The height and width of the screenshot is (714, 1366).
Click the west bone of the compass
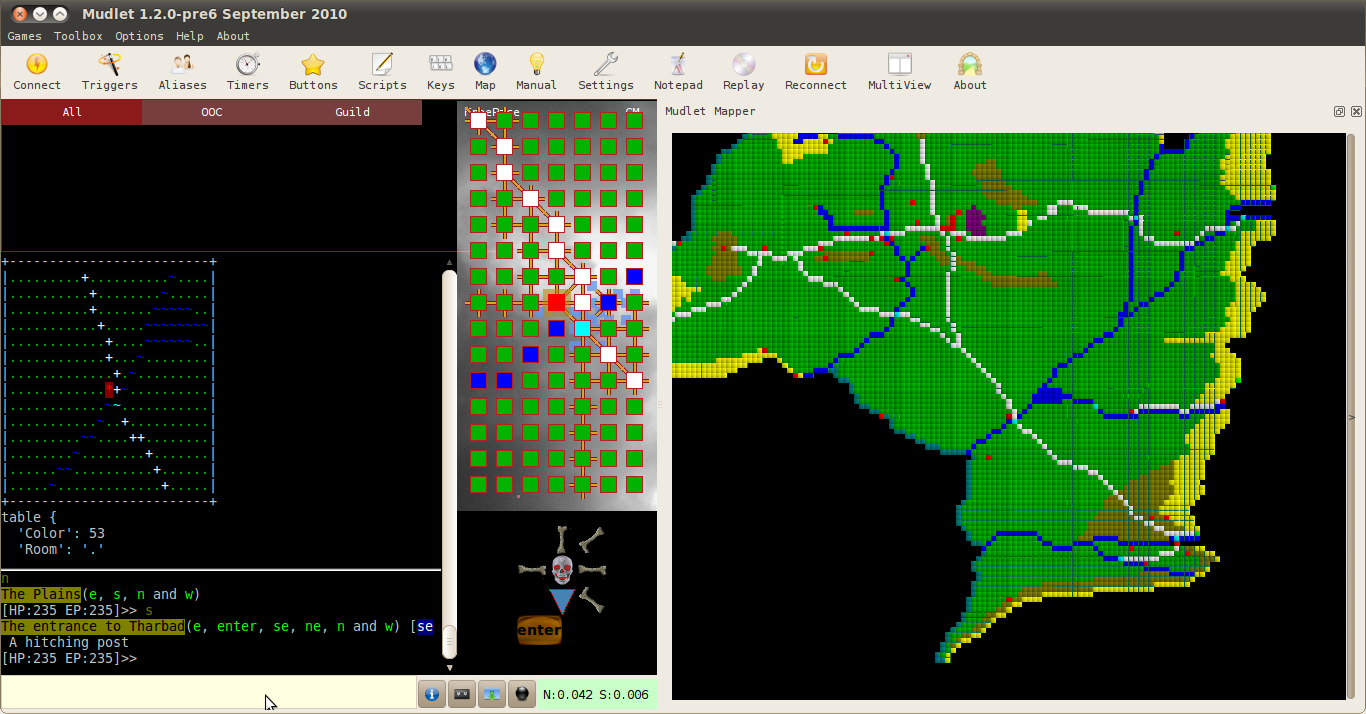[533, 570]
